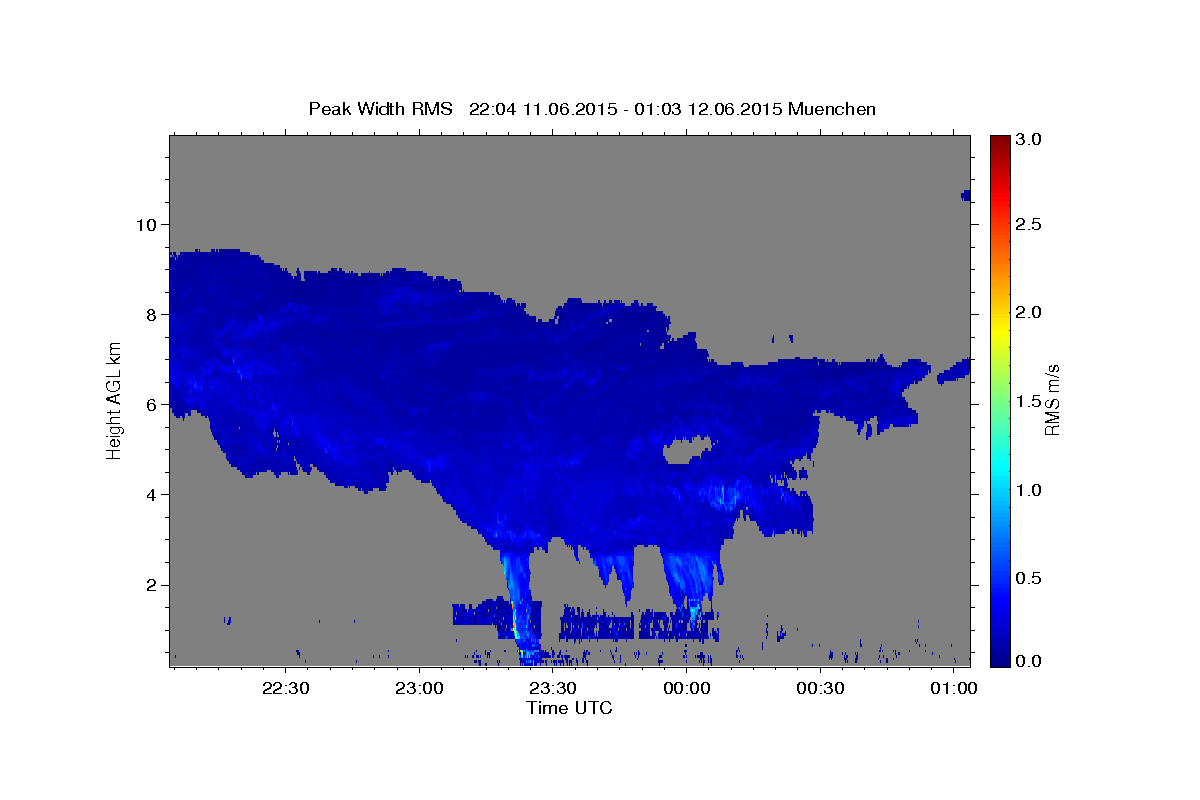Click the 23:30 time tick label

click(554, 688)
